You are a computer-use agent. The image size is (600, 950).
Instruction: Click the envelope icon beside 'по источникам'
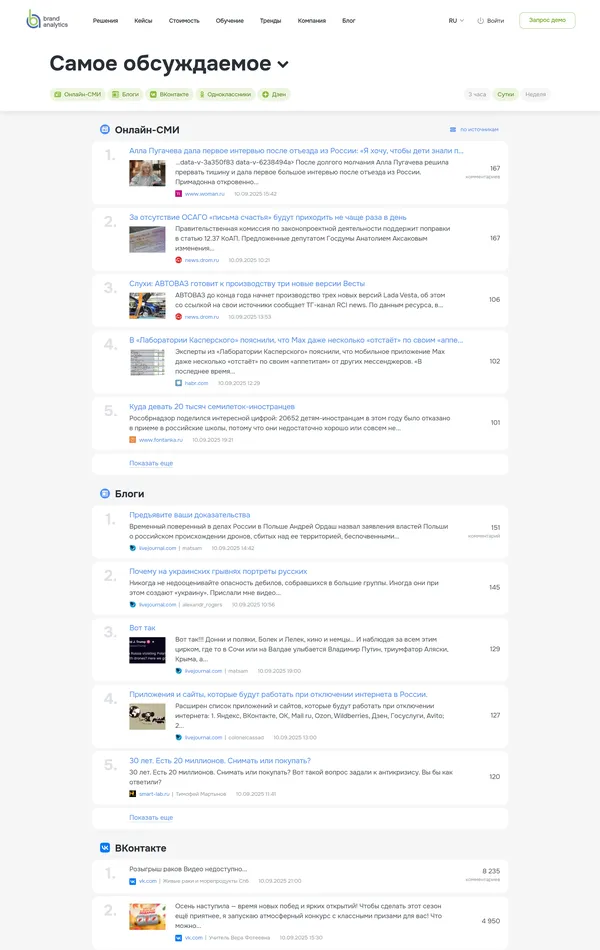click(x=452, y=130)
